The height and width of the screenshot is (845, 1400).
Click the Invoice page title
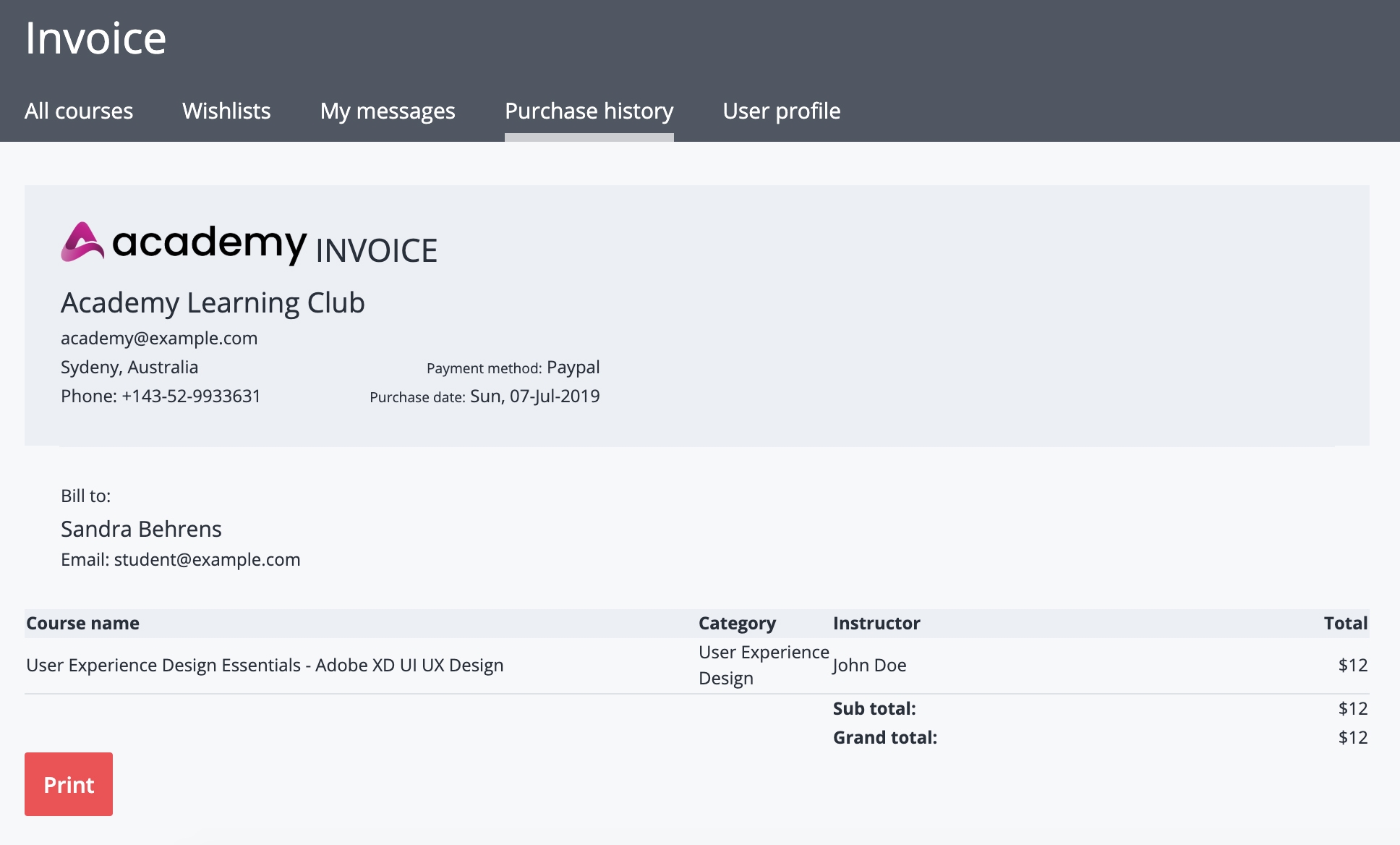click(95, 38)
